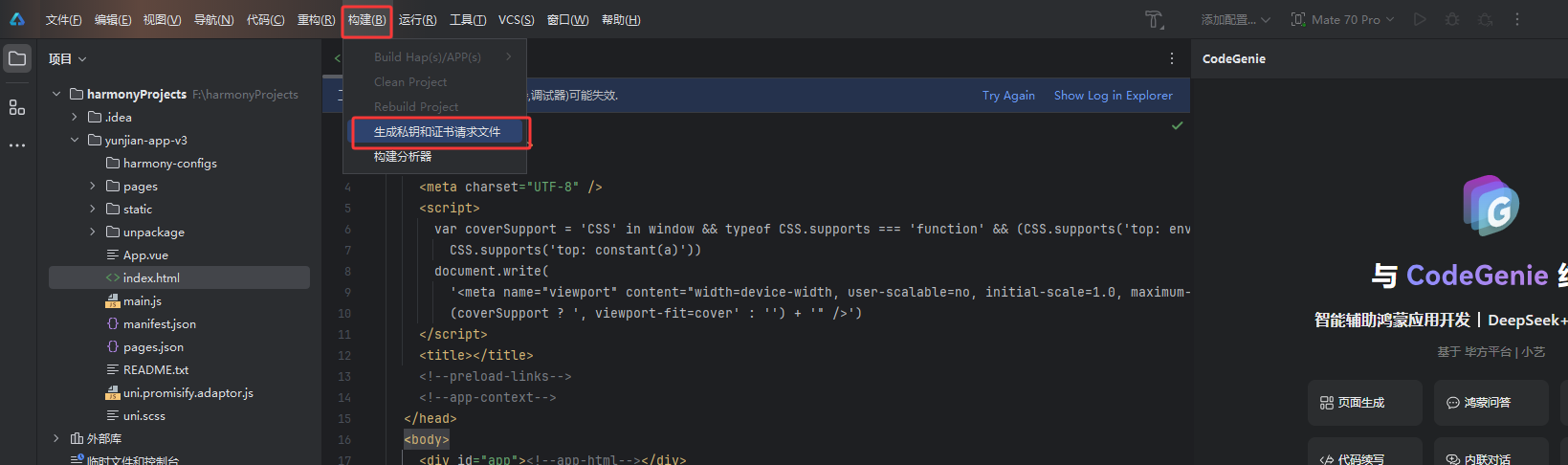Viewport: 1568px width, 465px height.
Task: Open the 窗口(W) menu
Action: (567, 19)
